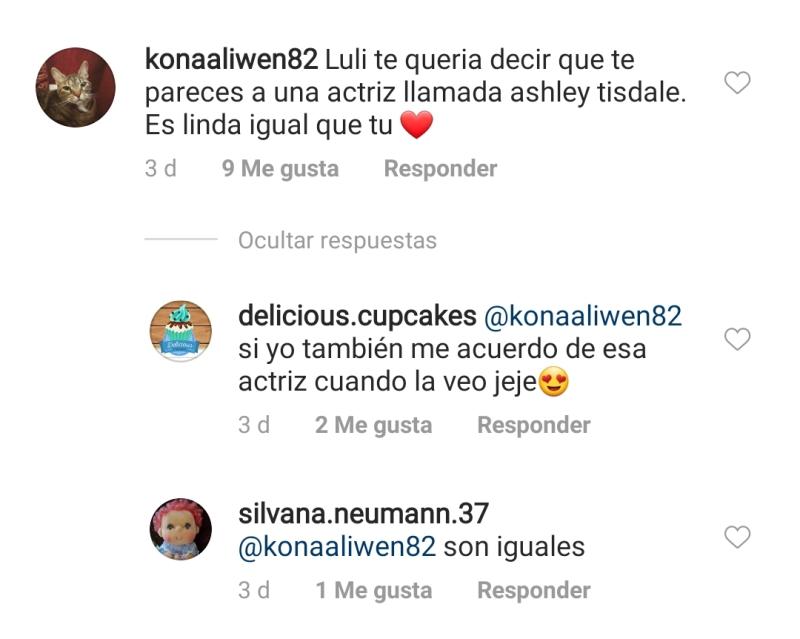Tap @konaaliwen82 mention in delicious.cupcakes reply
This screenshot has width=800, height=639.
click(583, 316)
